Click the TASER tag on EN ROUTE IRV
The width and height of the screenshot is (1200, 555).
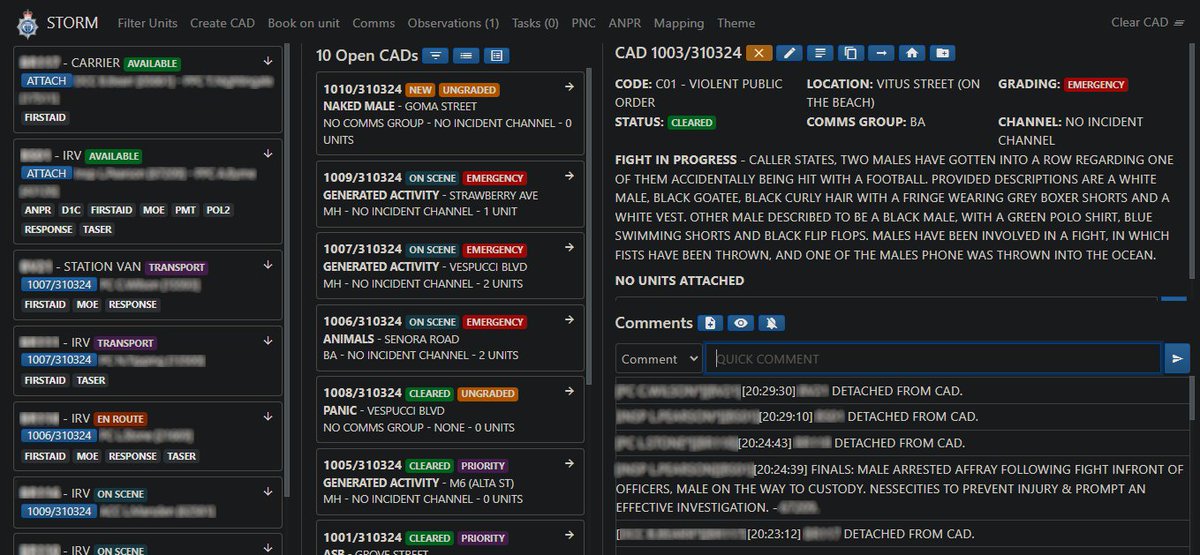tap(182, 456)
